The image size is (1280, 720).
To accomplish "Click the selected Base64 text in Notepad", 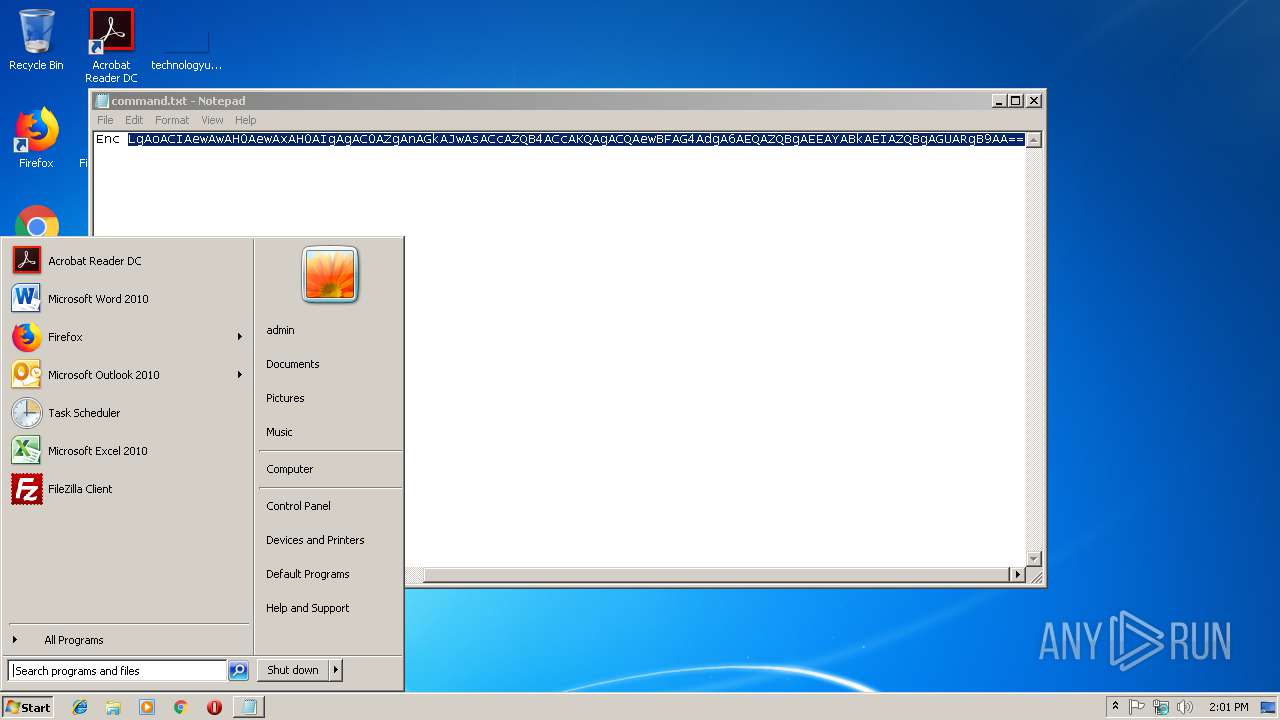I will [x=576, y=139].
